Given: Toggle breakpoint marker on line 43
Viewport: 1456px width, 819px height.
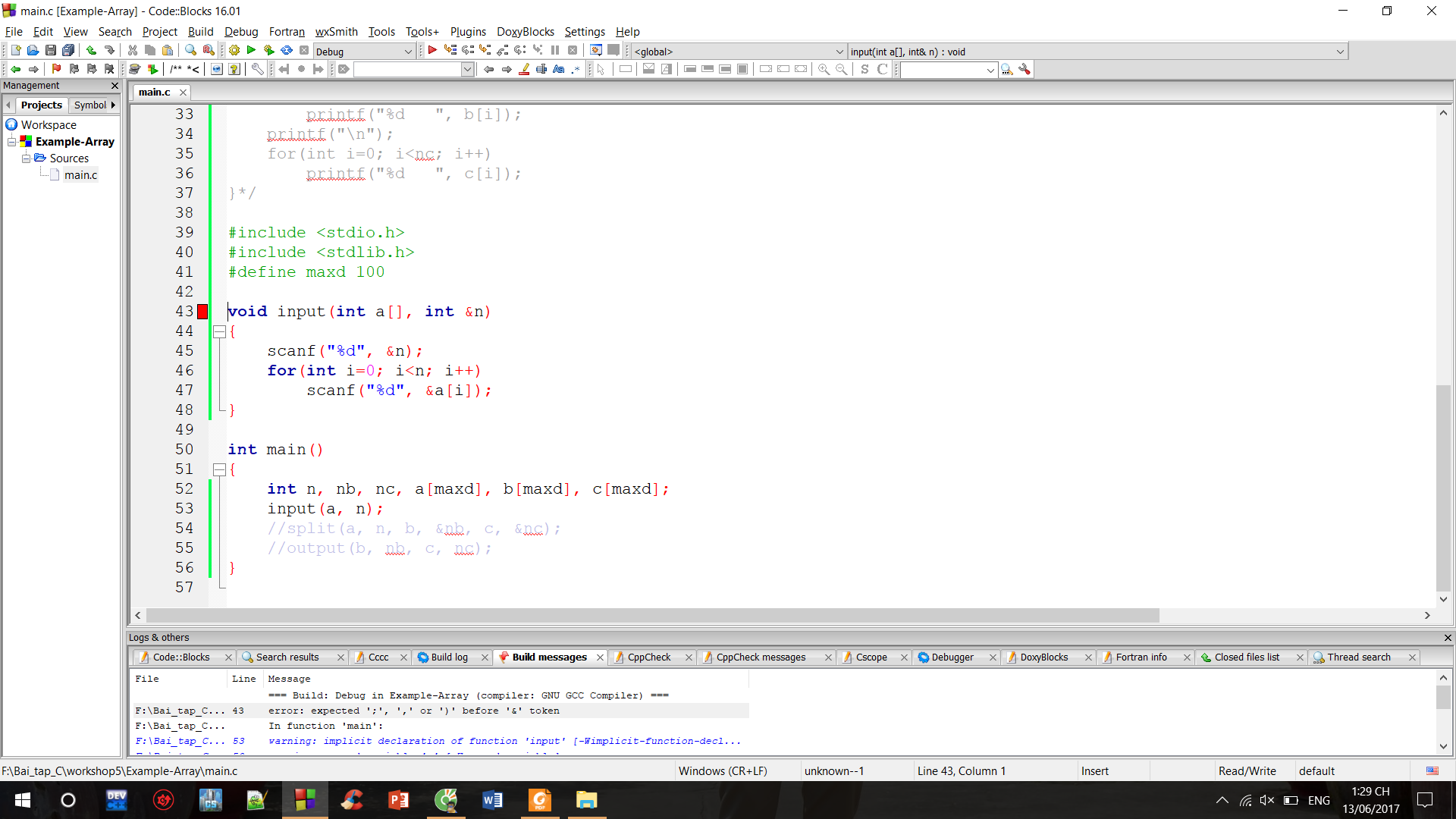Looking at the screenshot, I should [x=202, y=312].
